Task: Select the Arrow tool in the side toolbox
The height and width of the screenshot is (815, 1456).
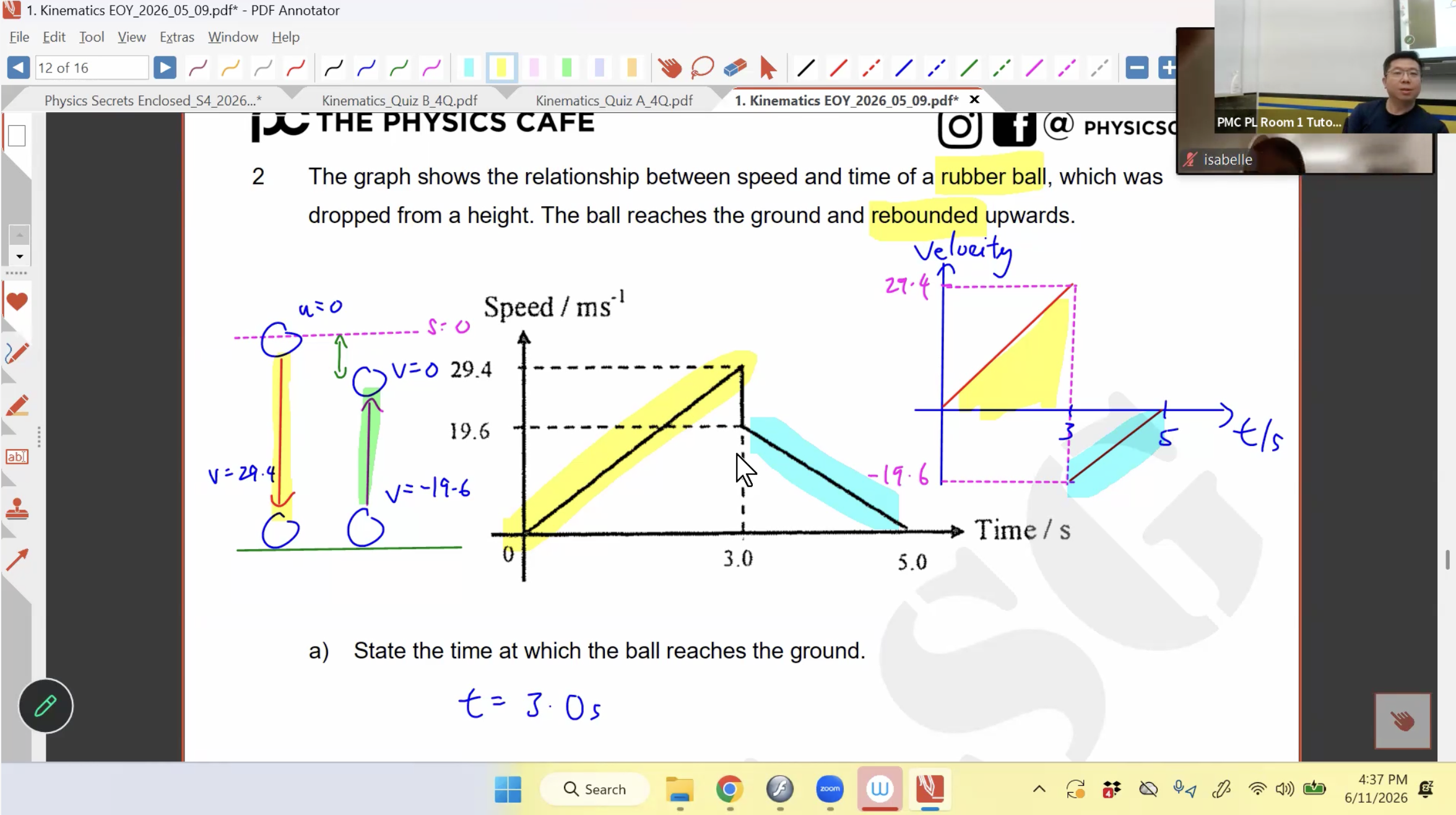Action: coord(17,560)
